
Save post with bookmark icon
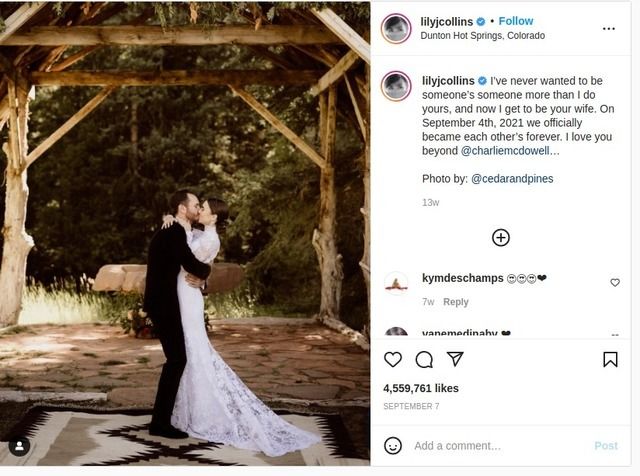pos(610,359)
